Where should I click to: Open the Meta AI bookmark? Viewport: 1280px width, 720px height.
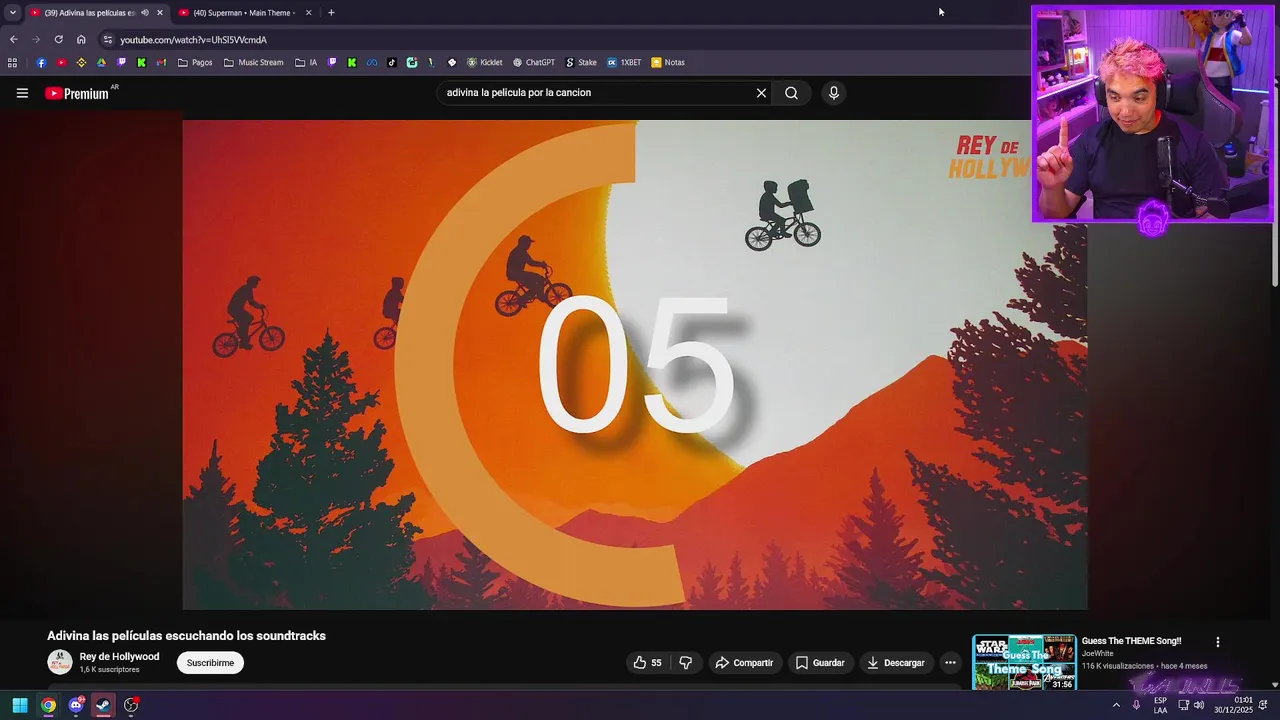click(x=372, y=62)
